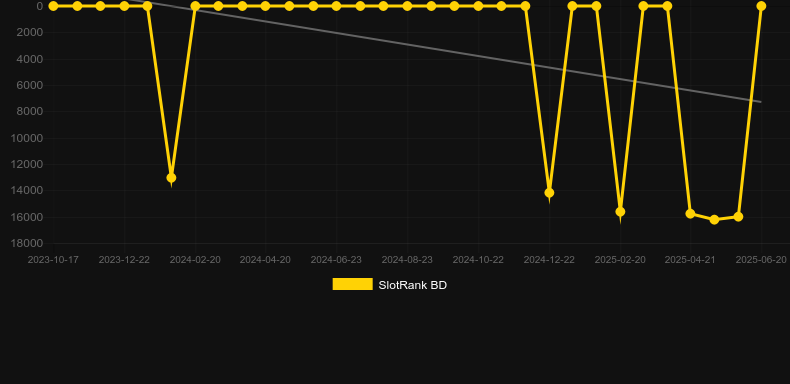The width and height of the screenshot is (790, 384).
Task: Select the low point at 2025-04-21
Action: (690, 214)
